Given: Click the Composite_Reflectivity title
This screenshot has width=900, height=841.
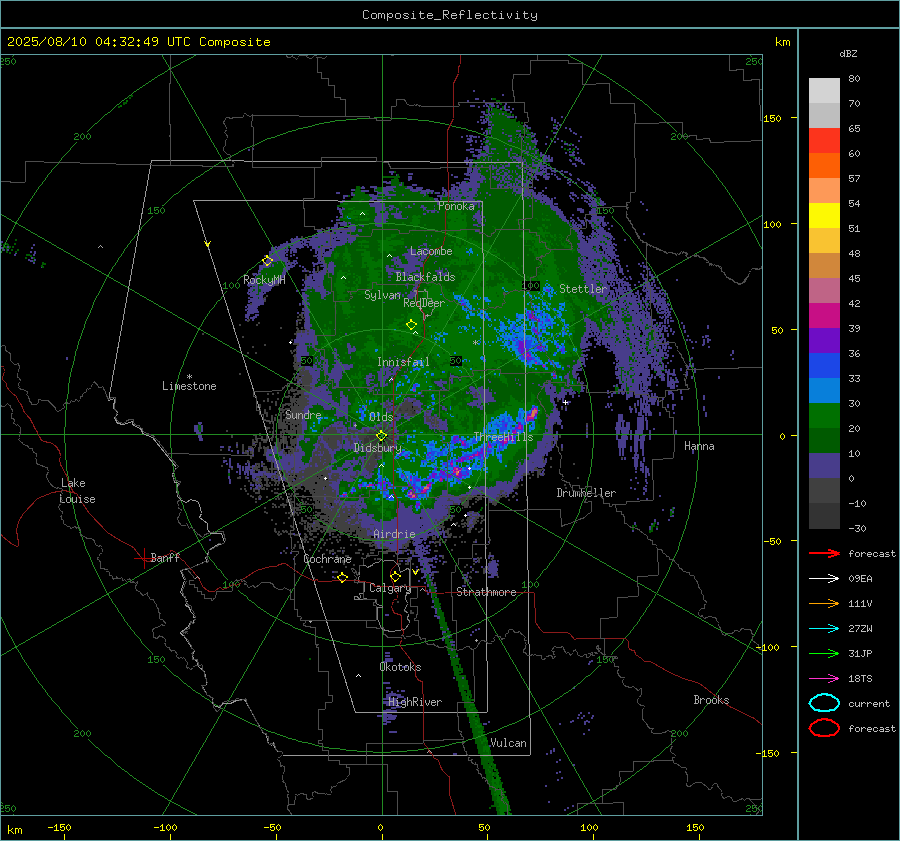Looking at the screenshot, I should 450,15.
